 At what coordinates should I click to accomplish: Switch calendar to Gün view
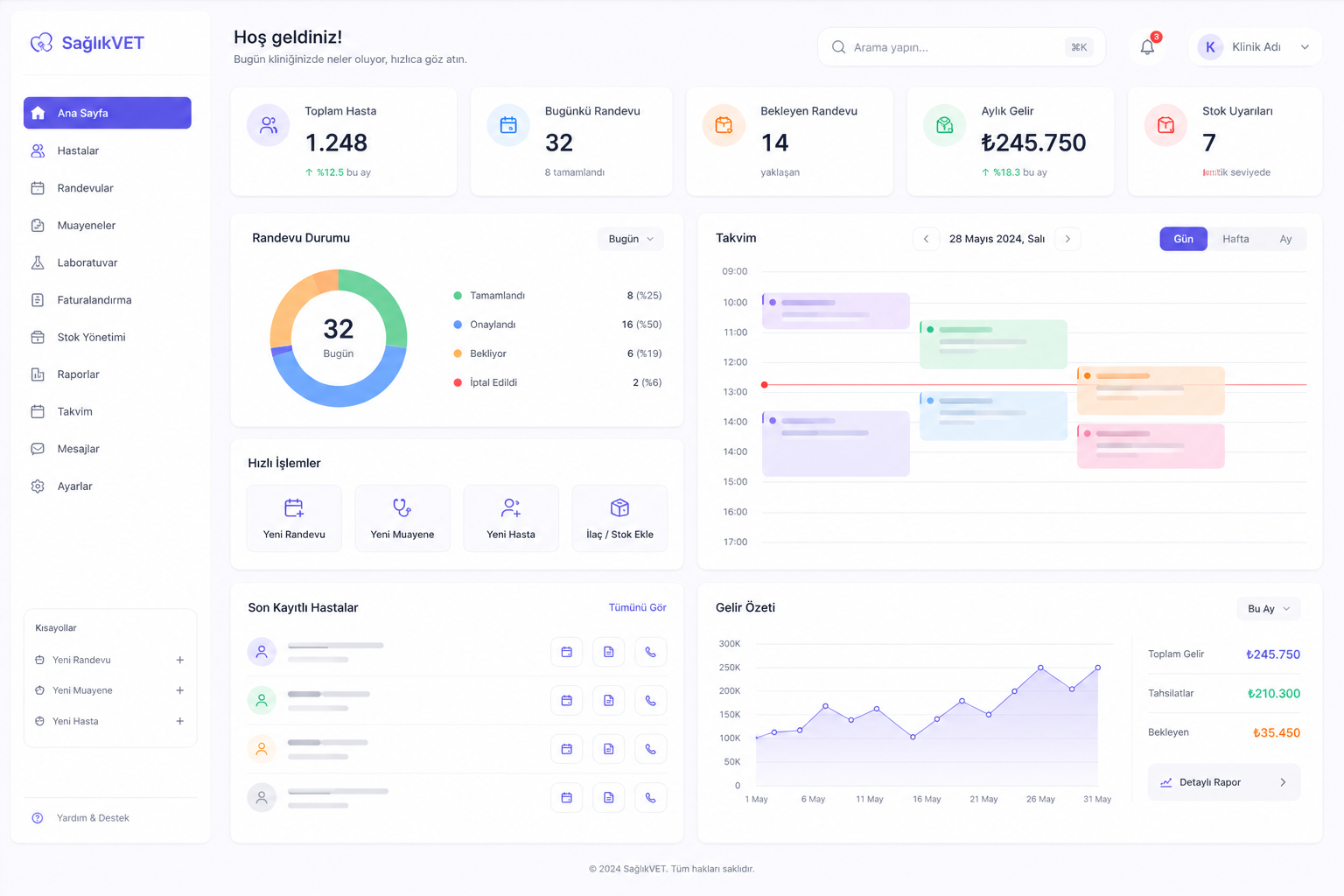[1183, 239]
